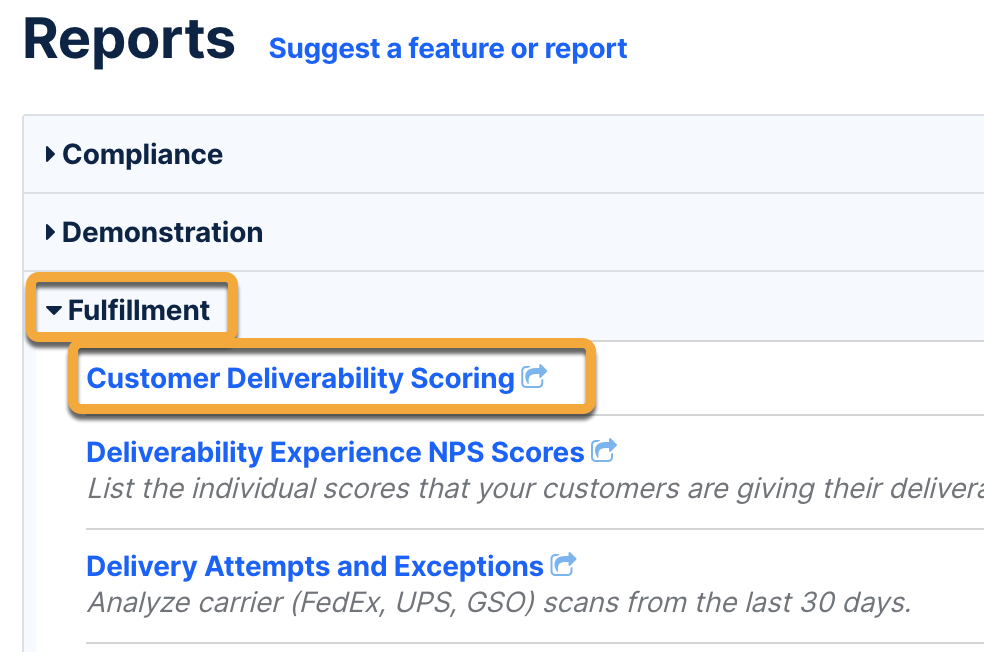
Task: Click the description "Analyze carrier (FedEx, UPS, GSO) scans"
Action: (500, 603)
